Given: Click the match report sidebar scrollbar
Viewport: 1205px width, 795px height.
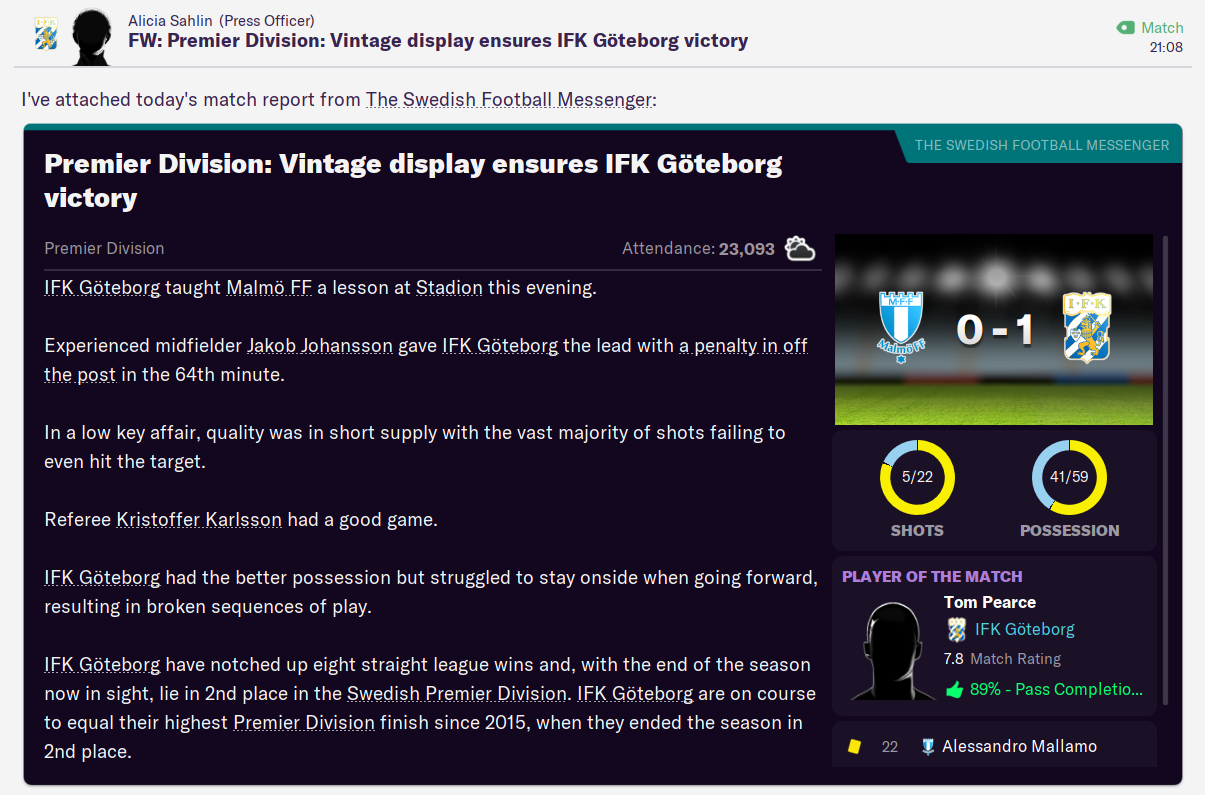Looking at the screenshot, I should pyautogui.click(x=1165, y=500).
